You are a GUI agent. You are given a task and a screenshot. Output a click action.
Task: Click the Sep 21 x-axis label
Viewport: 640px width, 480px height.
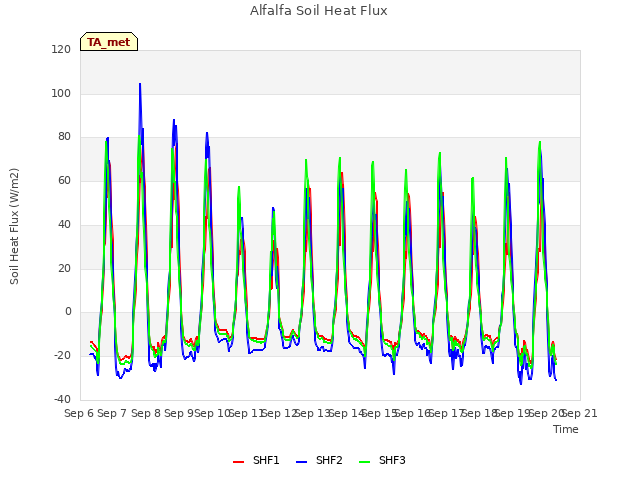[x=580, y=413]
